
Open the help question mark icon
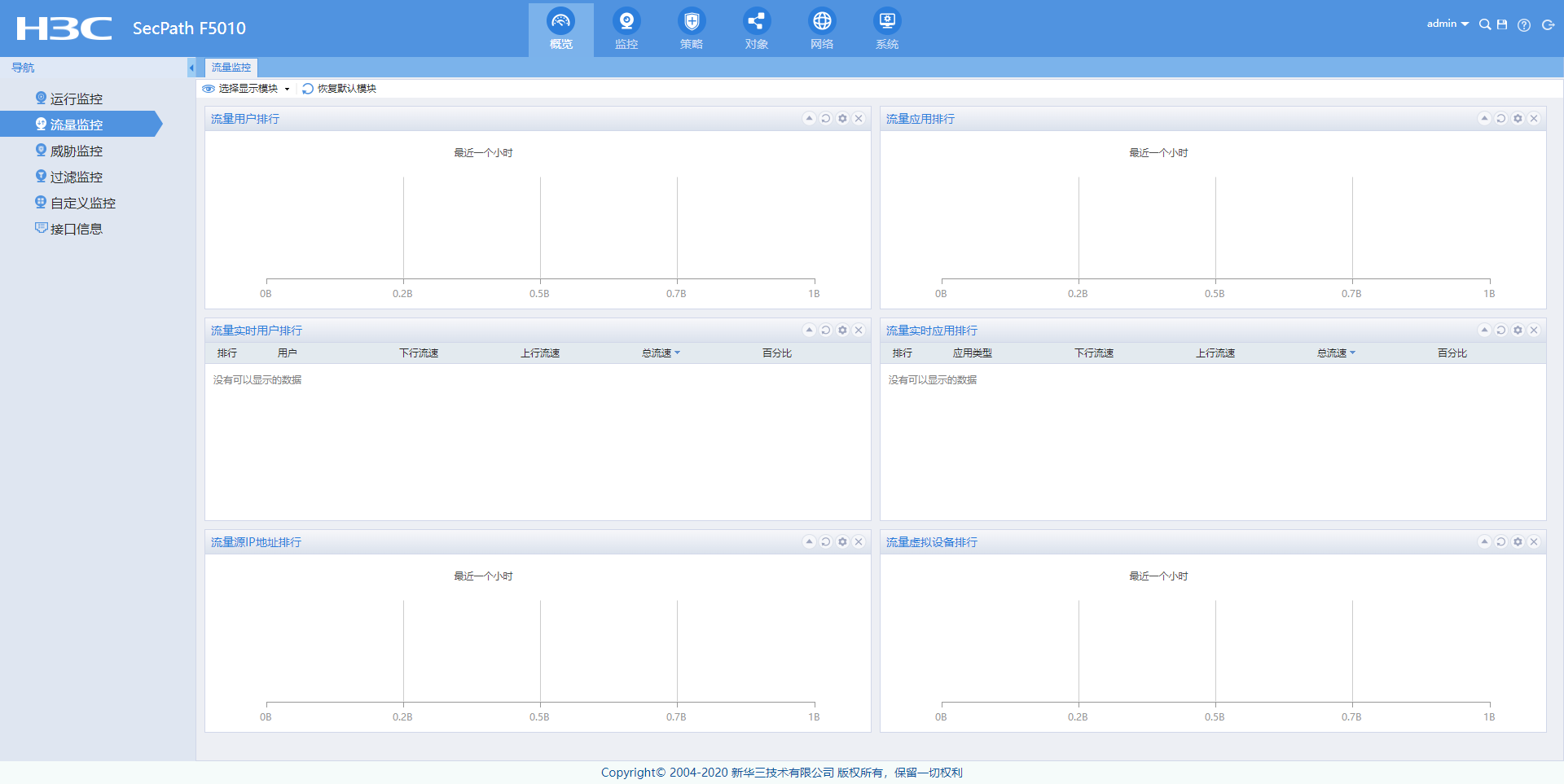1523,24
